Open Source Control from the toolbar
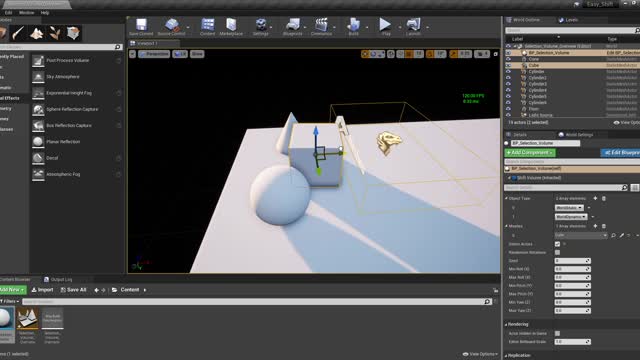640x360 pixels. [x=171, y=25]
